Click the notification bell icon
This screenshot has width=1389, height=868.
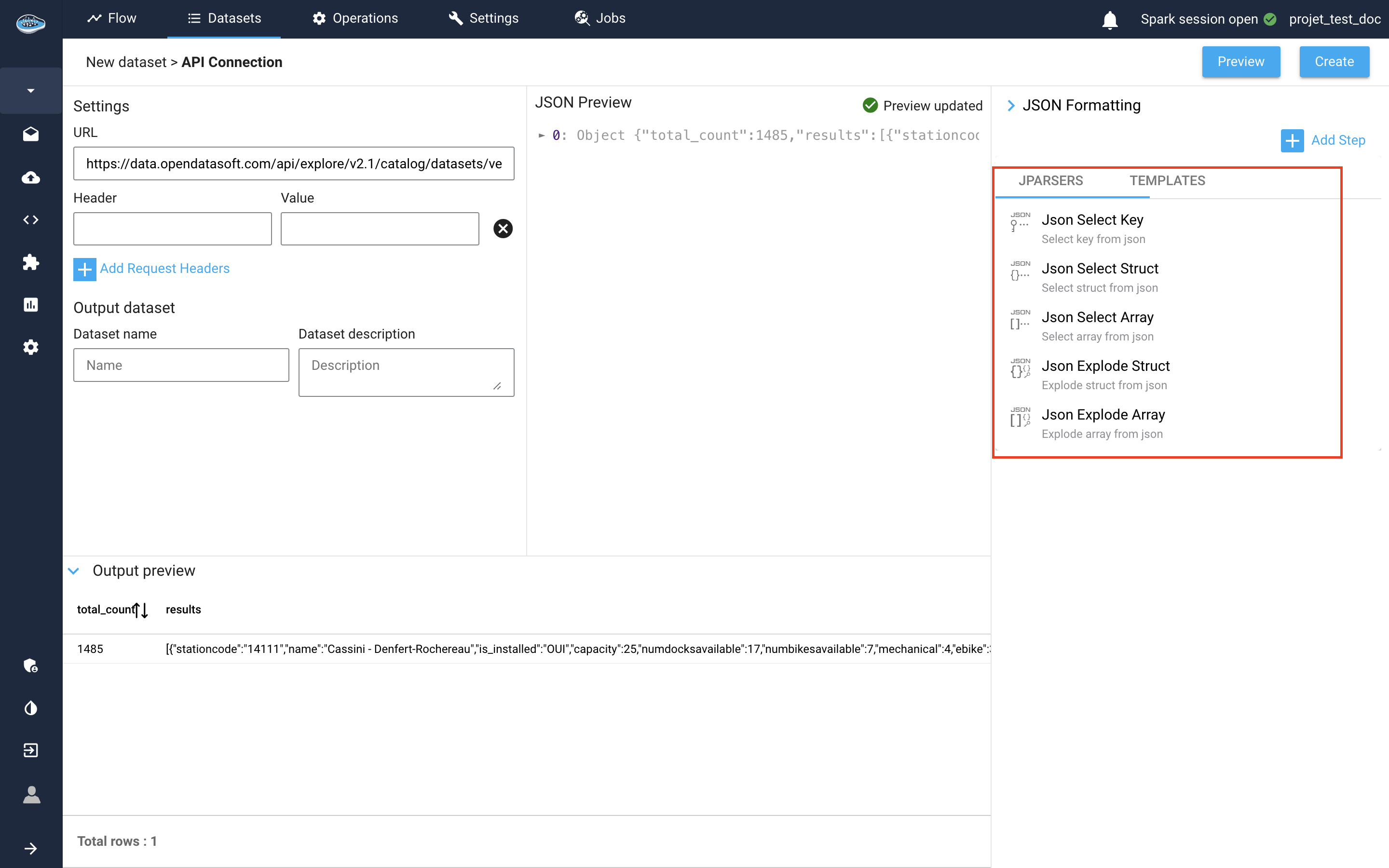coord(1109,19)
